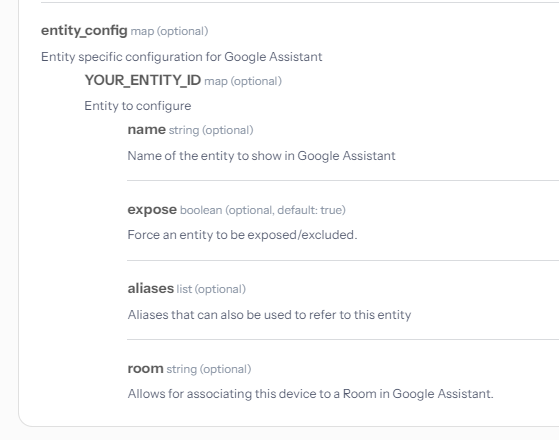Click 'Aliases that can also be used' description
Image resolution: width=559 pixels, height=440 pixels.
click(x=269, y=315)
